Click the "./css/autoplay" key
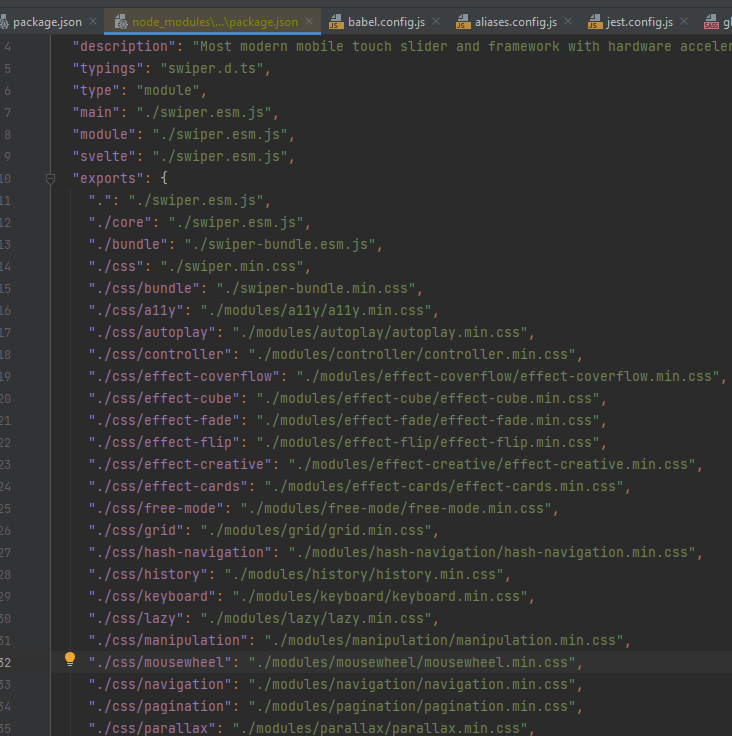The image size is (732, 736). (152, 333)
